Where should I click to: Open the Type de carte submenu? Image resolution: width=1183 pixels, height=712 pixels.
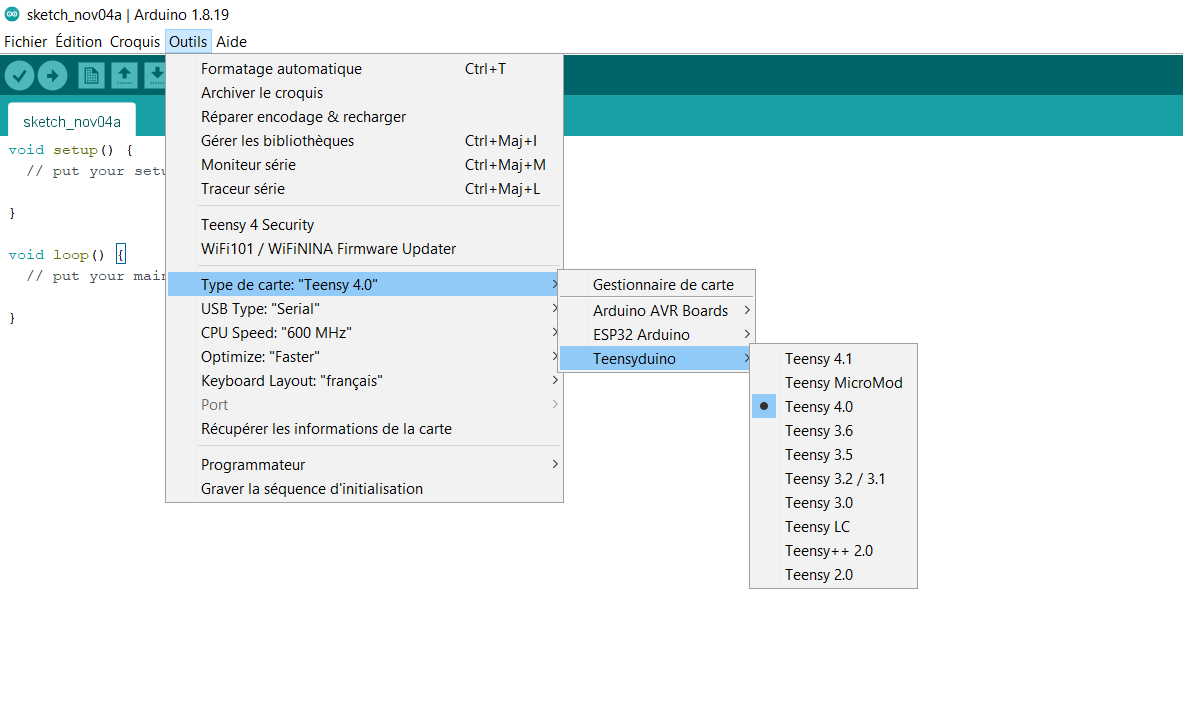click(x=364, y=284)
